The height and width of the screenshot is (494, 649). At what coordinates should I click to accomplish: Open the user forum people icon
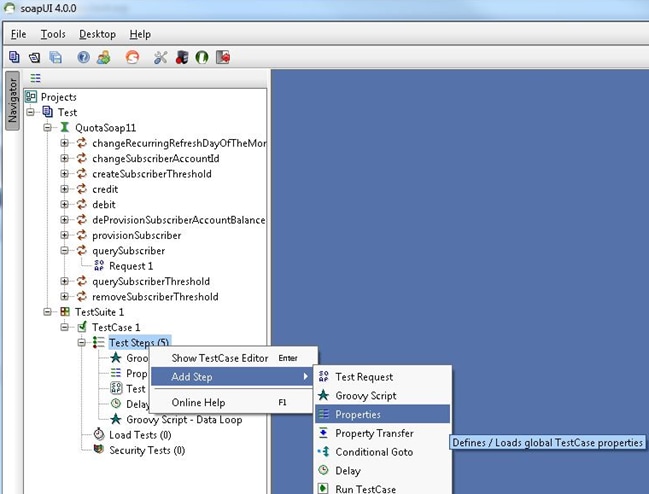(x=103, y=57)
